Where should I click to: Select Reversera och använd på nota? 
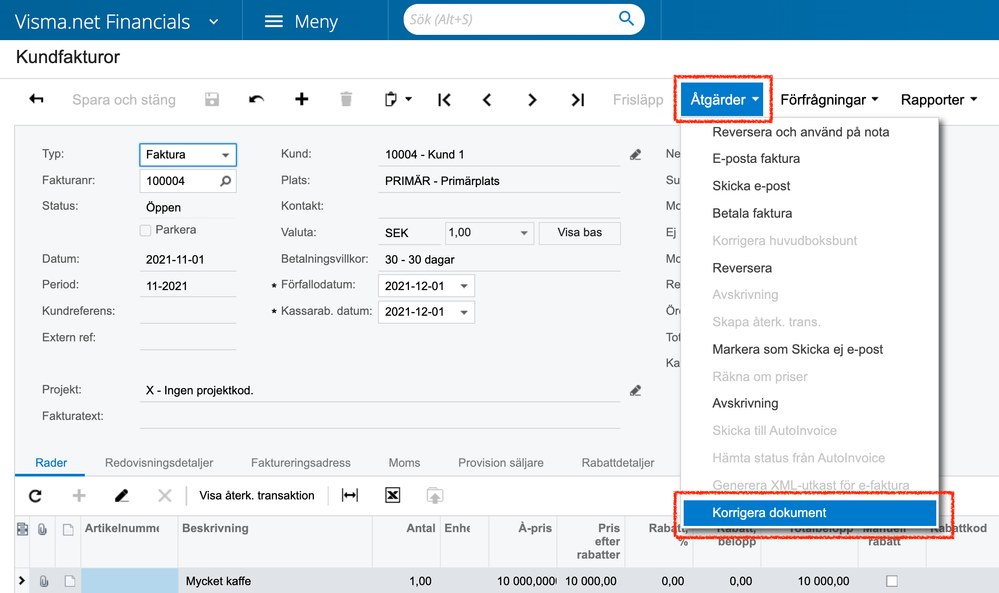[801, 132]
